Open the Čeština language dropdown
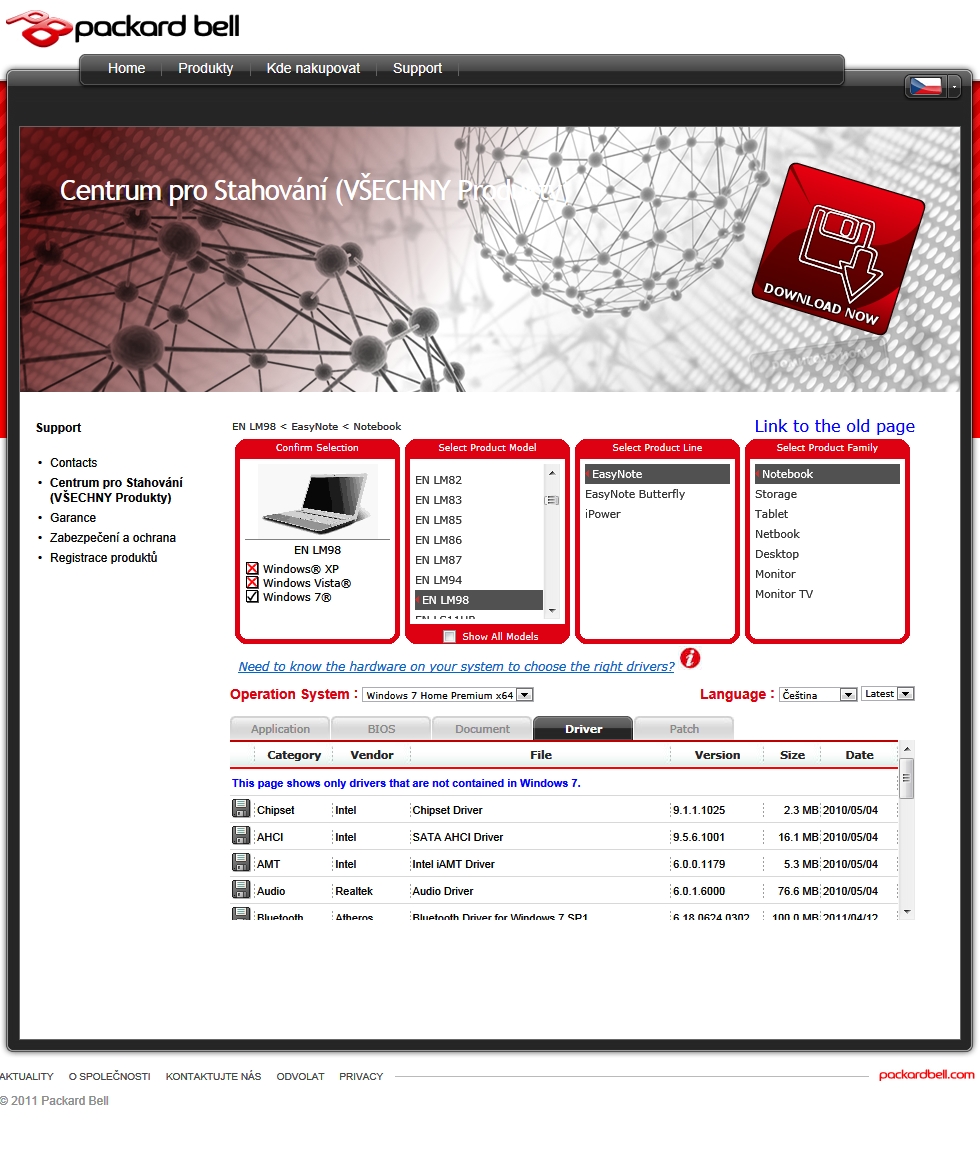 click(x=817, y=695)
